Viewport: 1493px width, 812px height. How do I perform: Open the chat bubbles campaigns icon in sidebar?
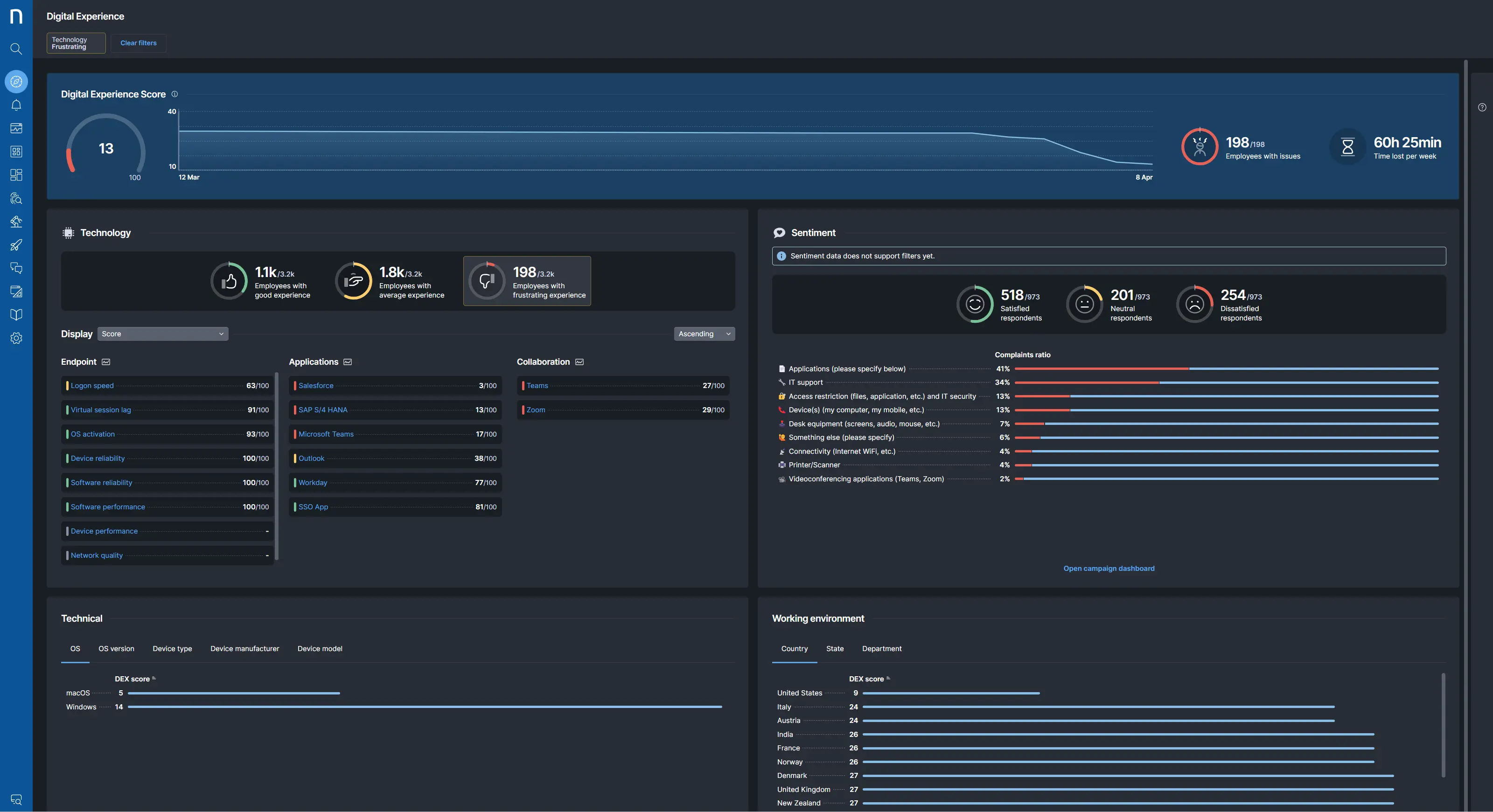tap(16, 268)
